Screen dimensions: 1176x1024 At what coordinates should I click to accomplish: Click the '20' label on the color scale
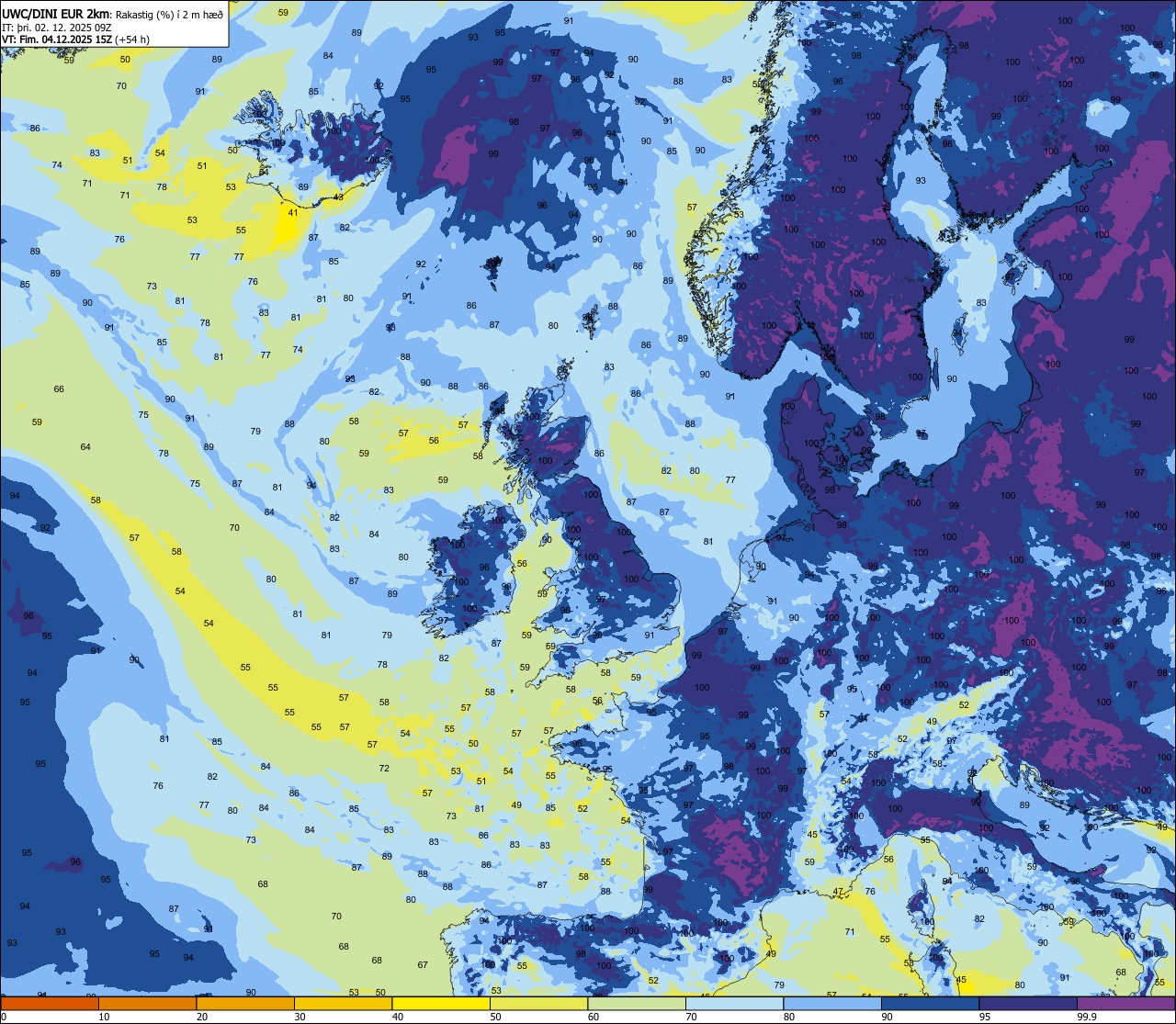coord(202,1017)
